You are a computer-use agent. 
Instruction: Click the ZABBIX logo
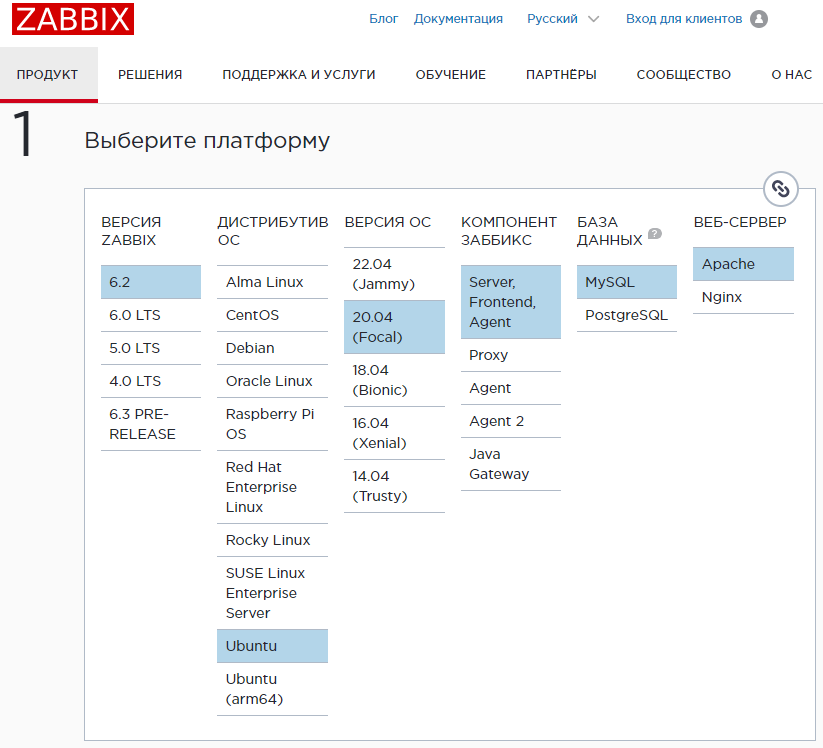coord(73,19)
